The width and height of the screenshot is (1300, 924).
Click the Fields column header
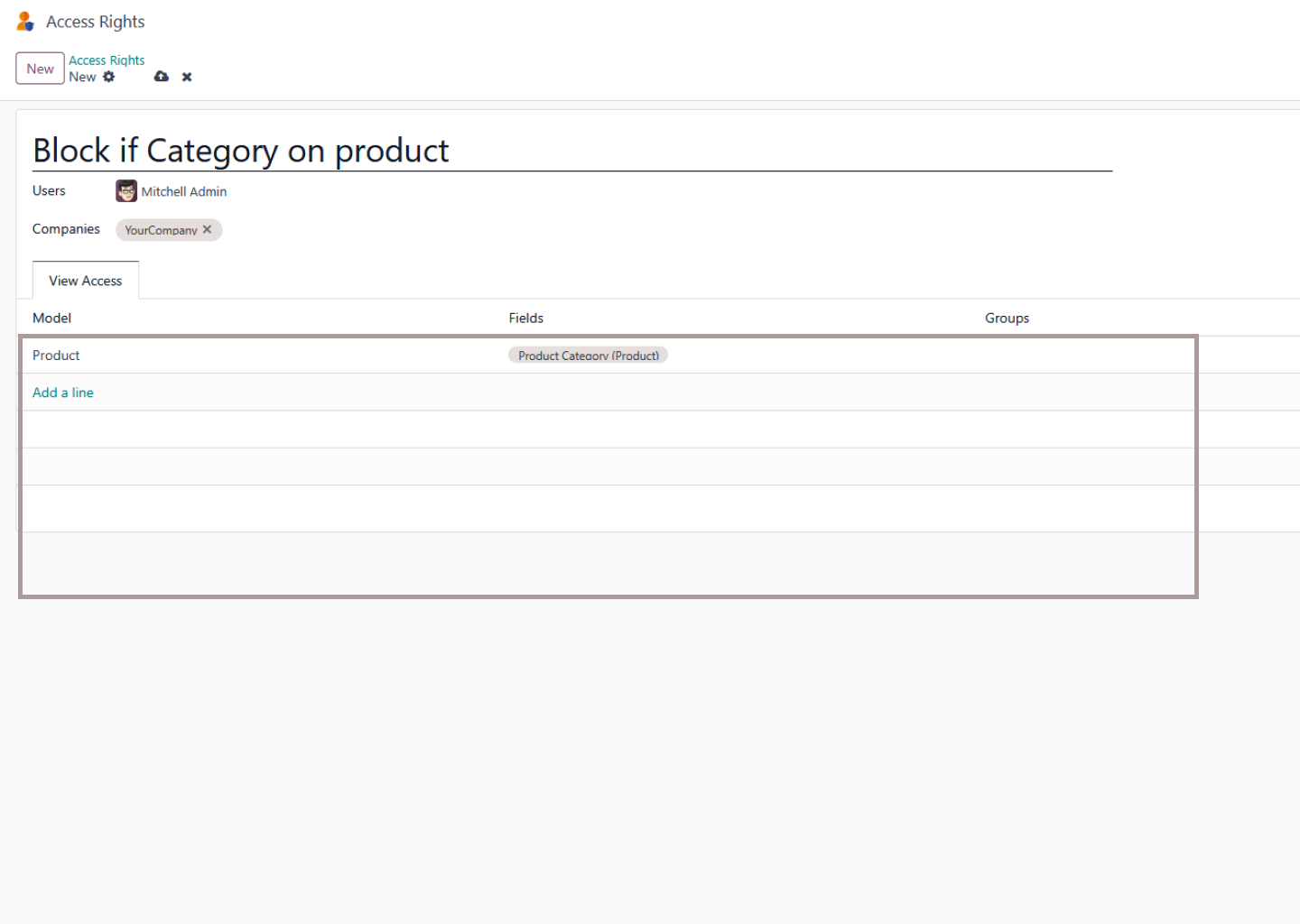coord(526,318)
